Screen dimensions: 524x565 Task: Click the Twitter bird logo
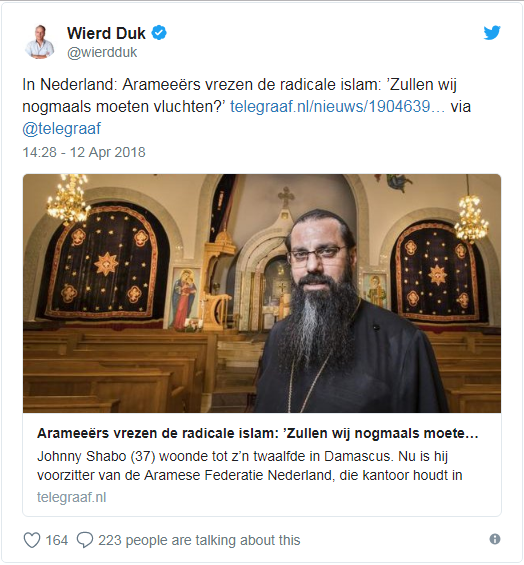point(492,33)
